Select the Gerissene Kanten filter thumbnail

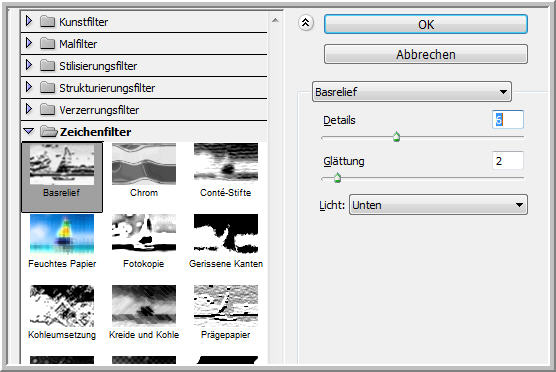point(226,234)
